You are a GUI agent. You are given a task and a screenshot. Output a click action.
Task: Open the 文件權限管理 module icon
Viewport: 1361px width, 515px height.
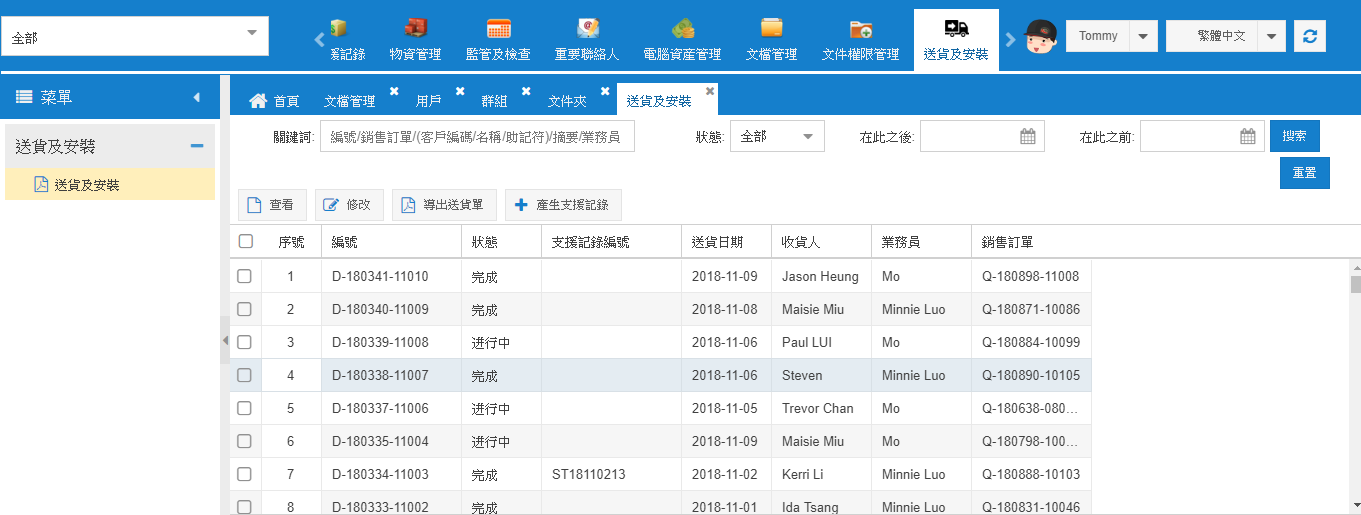(860, 29)
